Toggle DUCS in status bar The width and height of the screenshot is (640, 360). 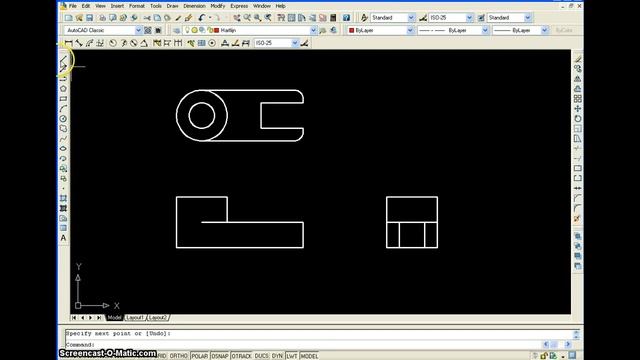tap(261, 356)
